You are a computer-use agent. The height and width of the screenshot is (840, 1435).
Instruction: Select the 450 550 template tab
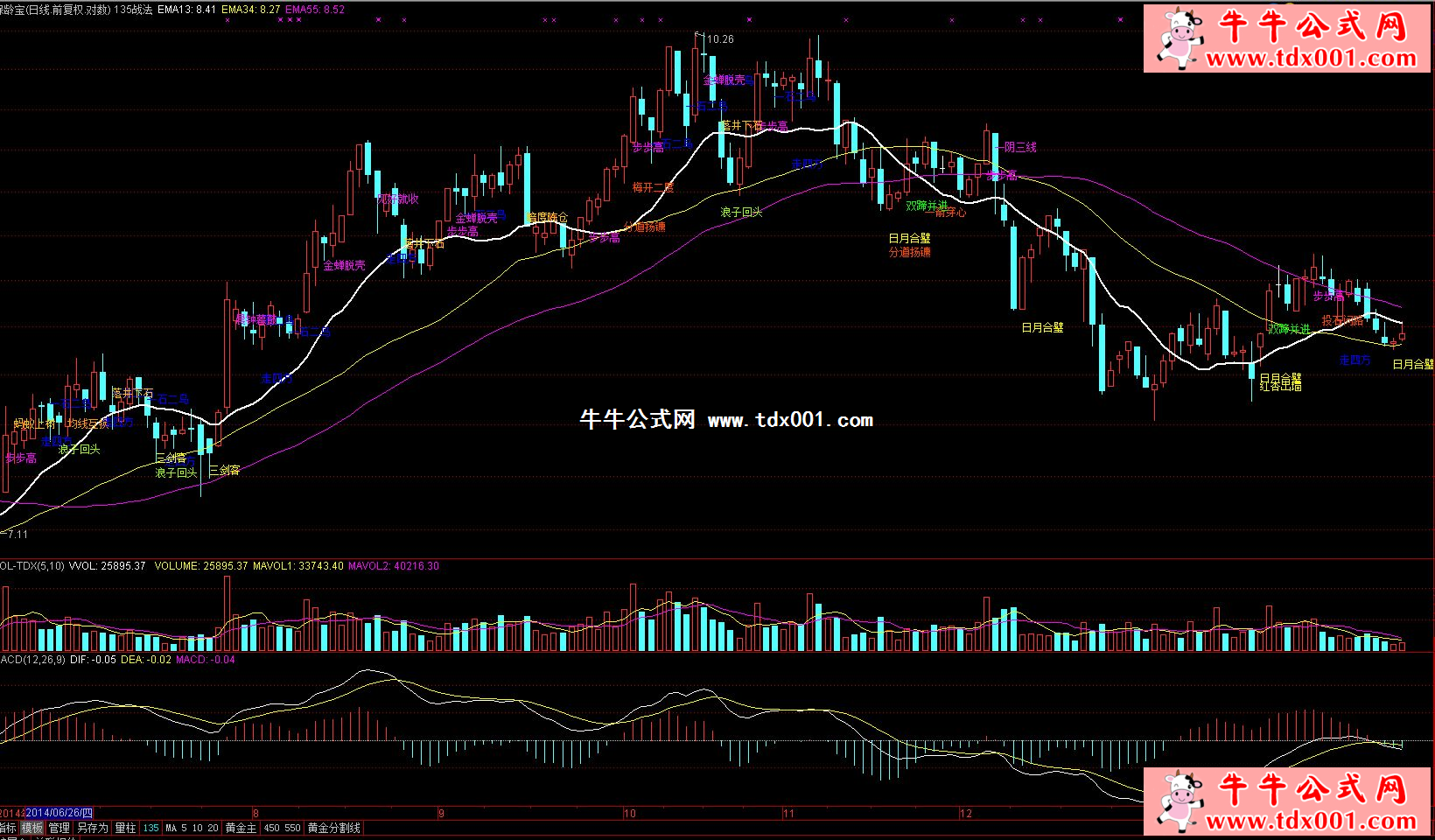tap(282, 828)
